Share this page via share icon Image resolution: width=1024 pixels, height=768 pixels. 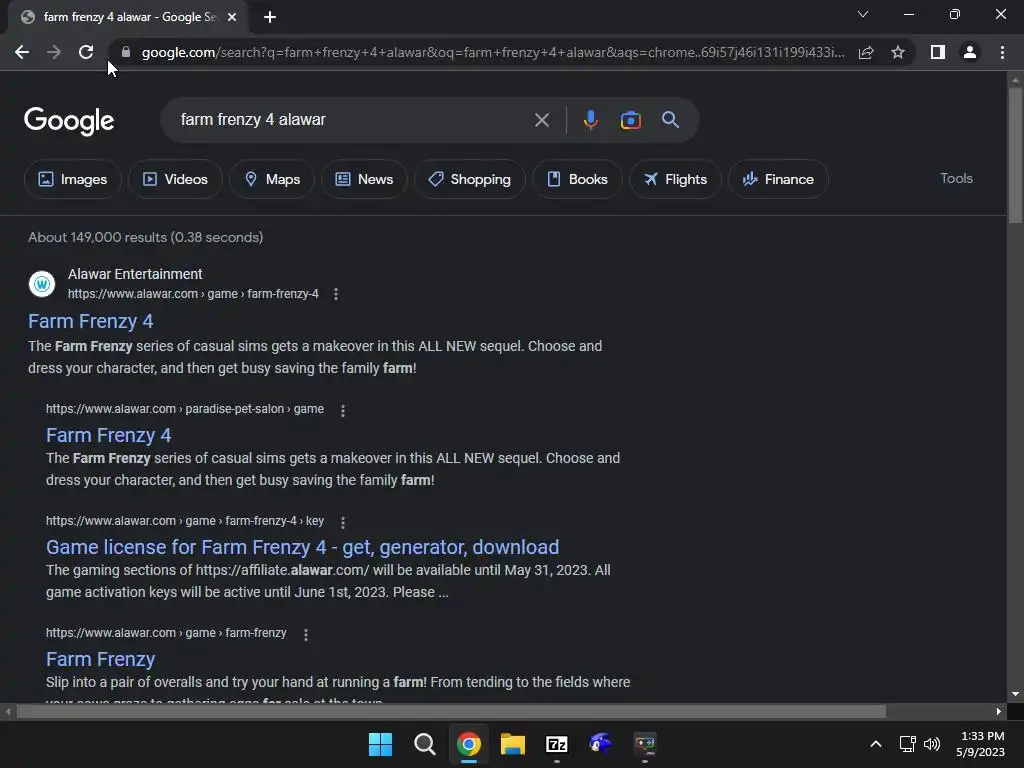click(866, 52)
